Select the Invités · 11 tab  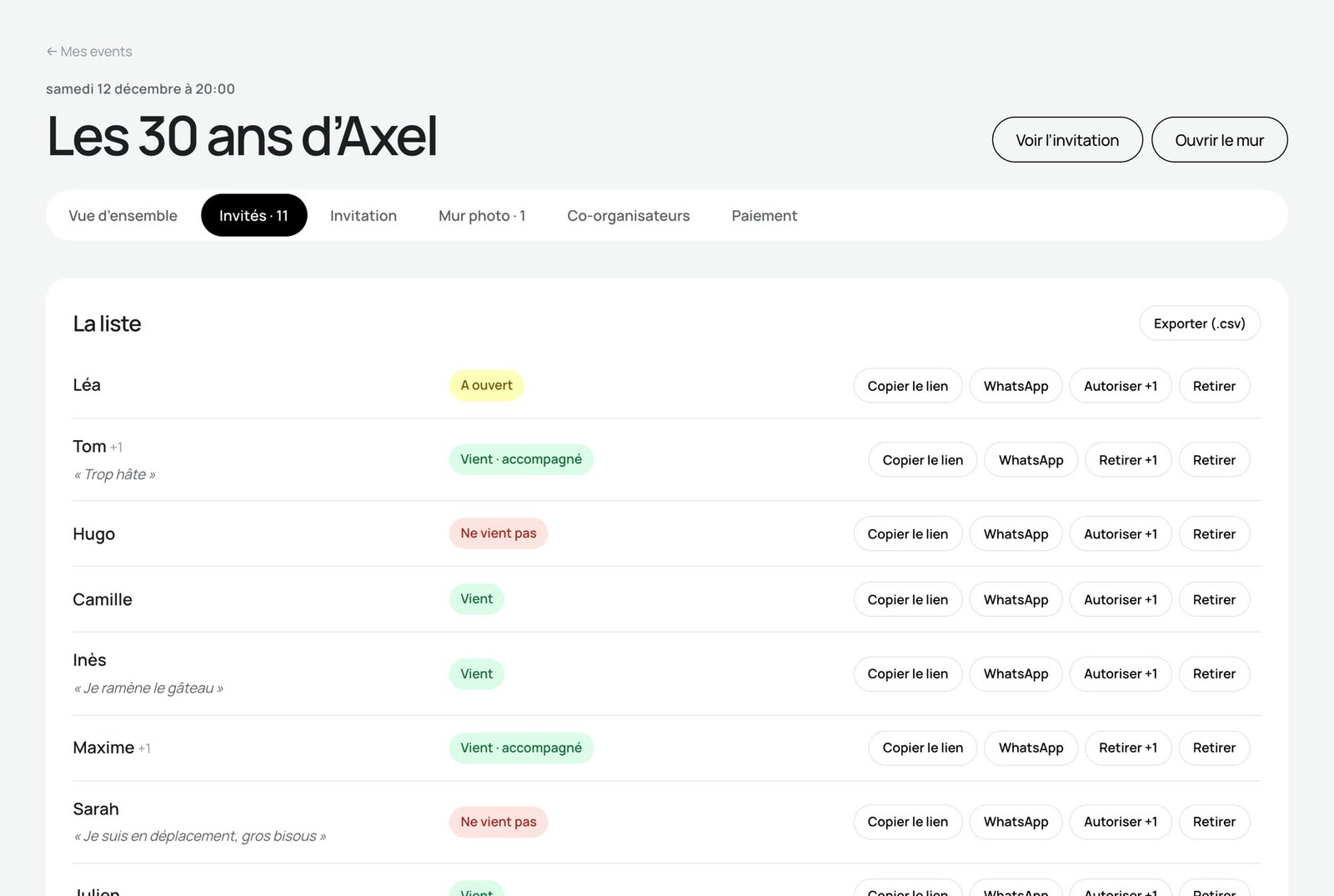(254, 216)
